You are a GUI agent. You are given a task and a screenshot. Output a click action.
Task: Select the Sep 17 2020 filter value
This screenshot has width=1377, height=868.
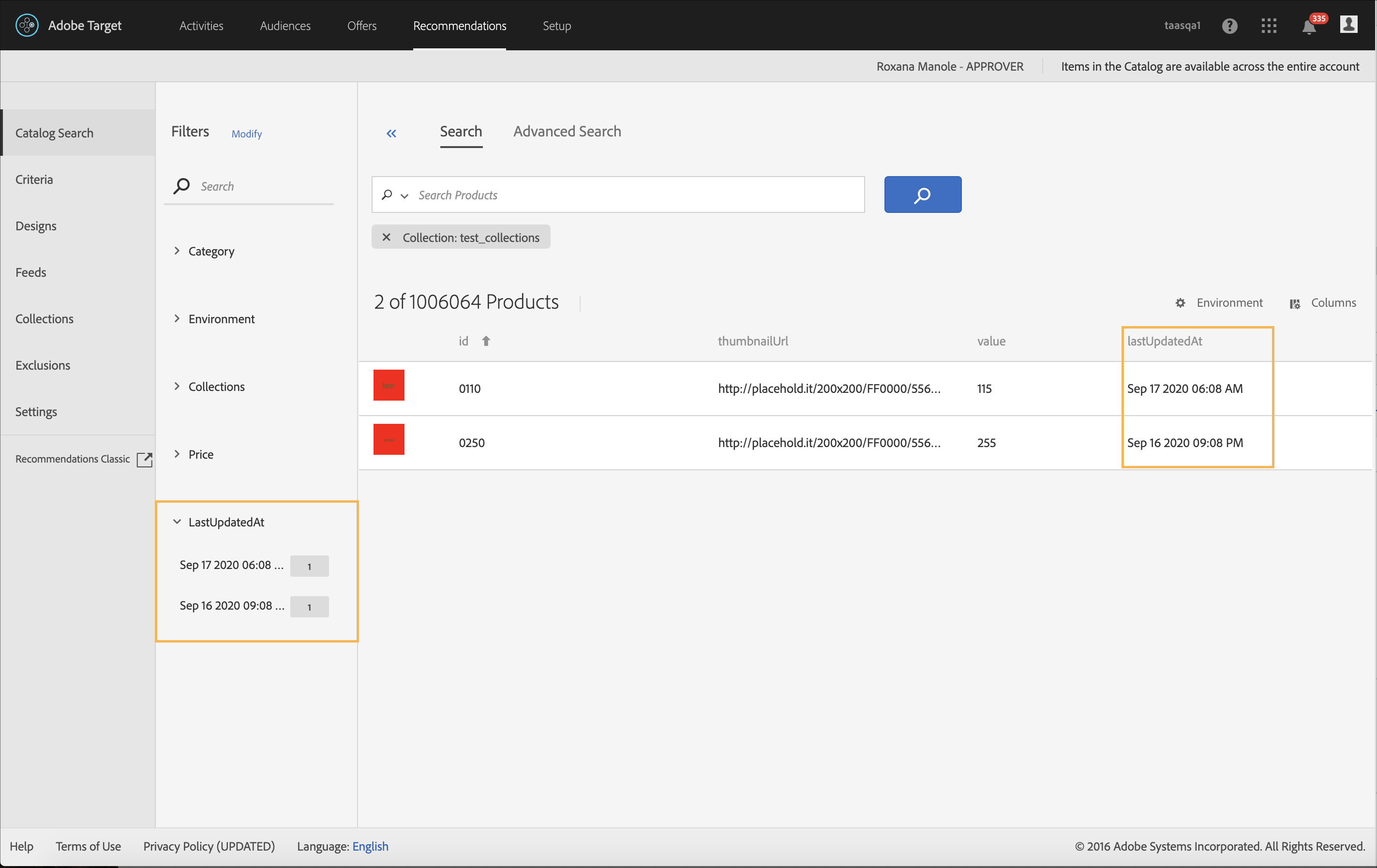(x=231, y=566)
